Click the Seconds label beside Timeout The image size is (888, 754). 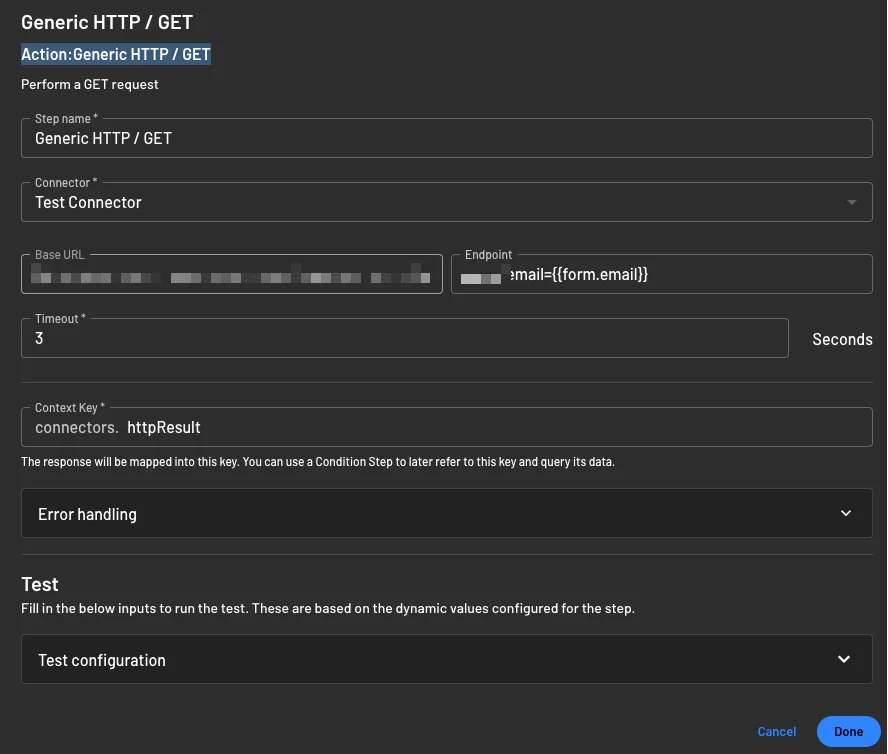[x=842, y=339]
